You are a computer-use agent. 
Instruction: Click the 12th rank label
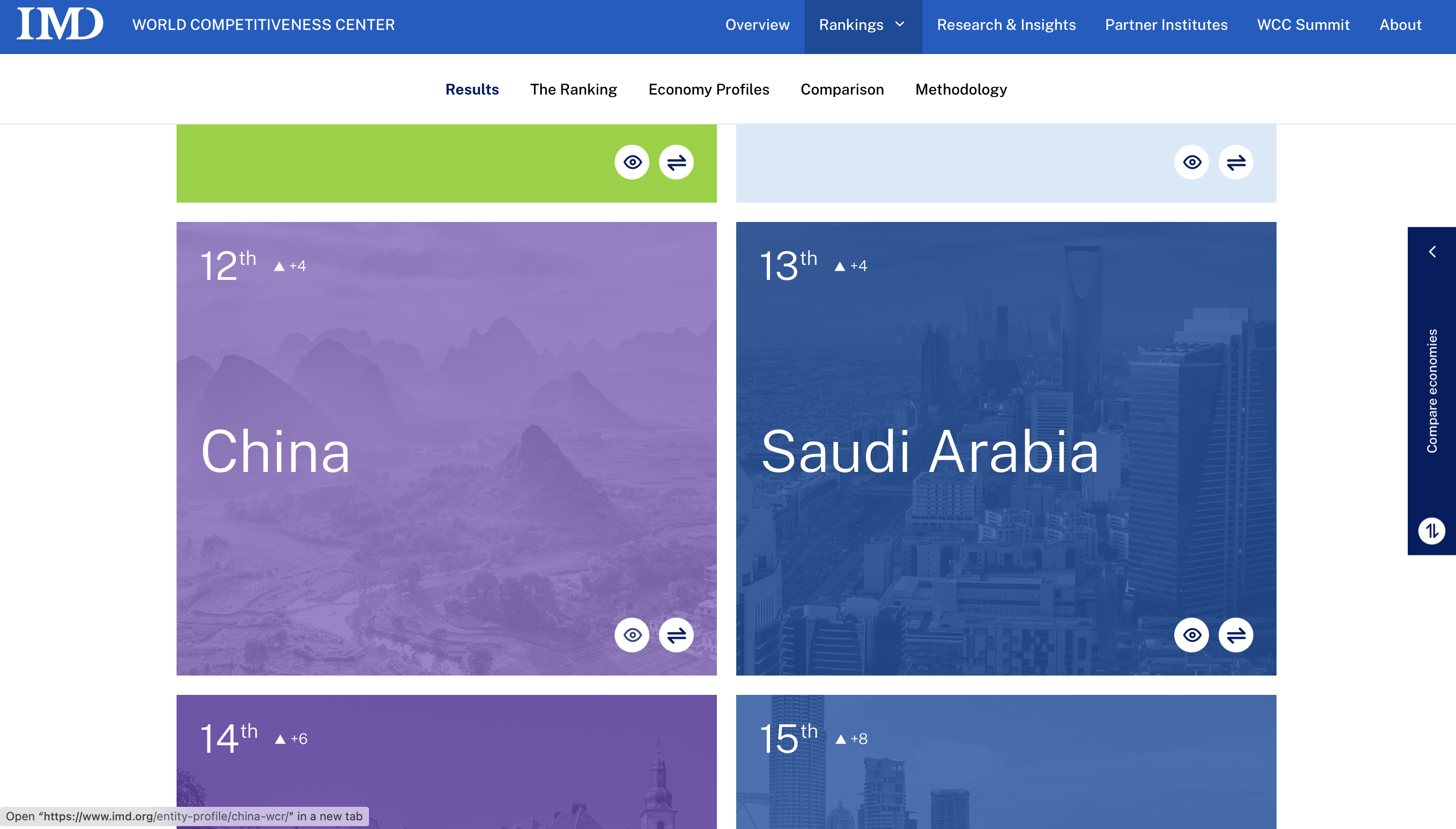[228, 265]
